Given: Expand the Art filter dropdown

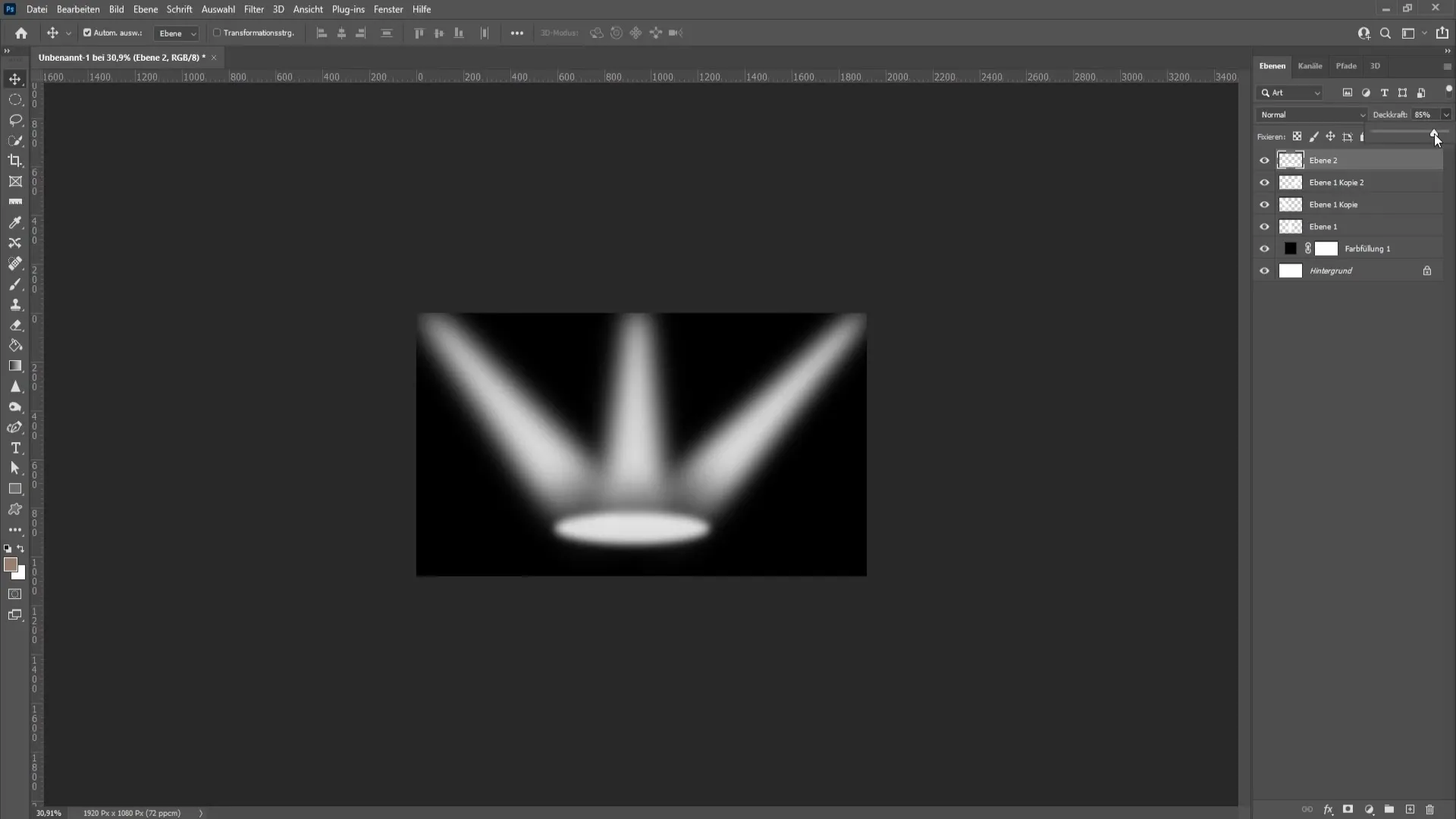Looking at the screenshot, I should [1319, 92].
